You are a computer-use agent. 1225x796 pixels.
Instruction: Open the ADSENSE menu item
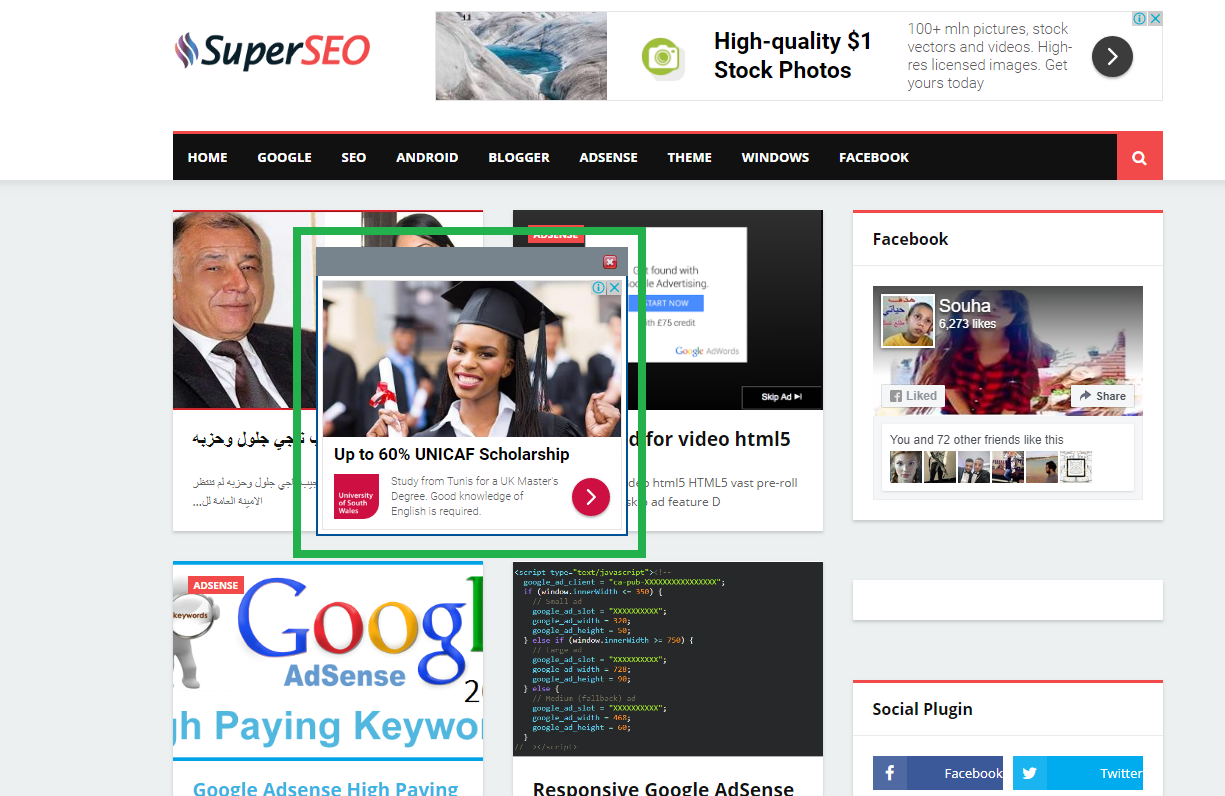click(608, 158)
